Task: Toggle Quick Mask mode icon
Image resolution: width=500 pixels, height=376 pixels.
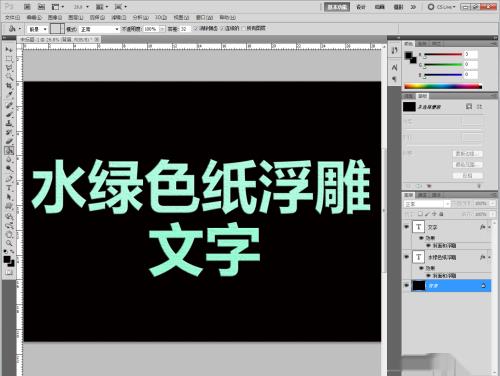Action: [x=9, y=273]
